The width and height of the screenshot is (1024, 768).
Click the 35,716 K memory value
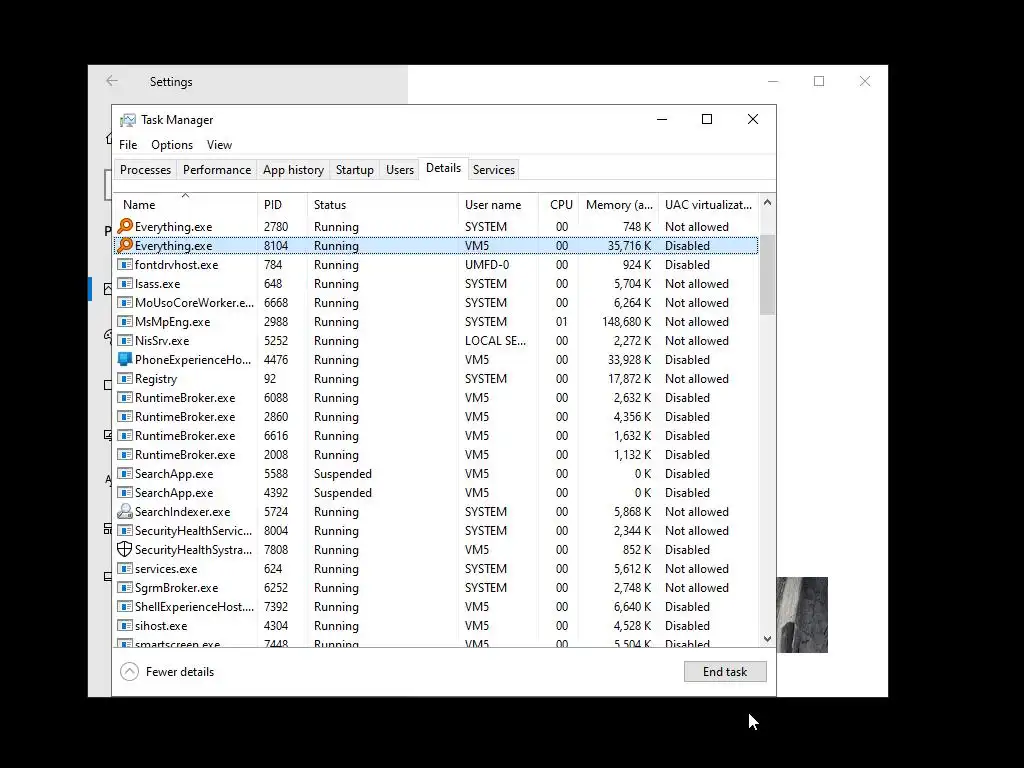(x=629, y=246)
